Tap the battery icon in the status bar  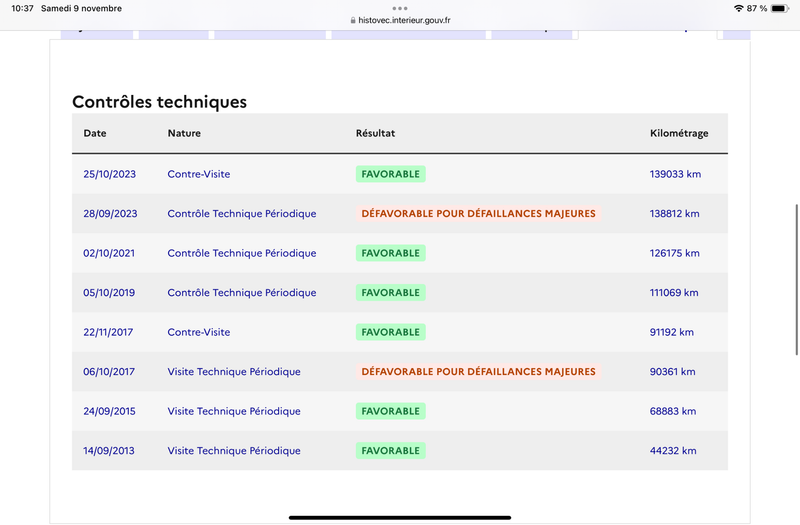pos(780,8)
